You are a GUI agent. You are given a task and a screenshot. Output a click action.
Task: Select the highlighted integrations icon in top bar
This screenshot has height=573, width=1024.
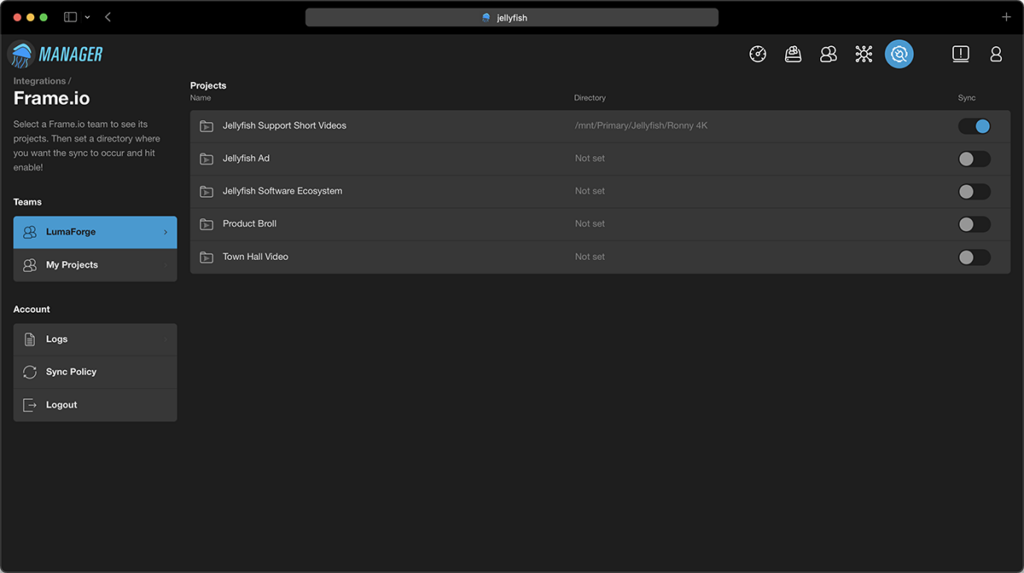899,54
